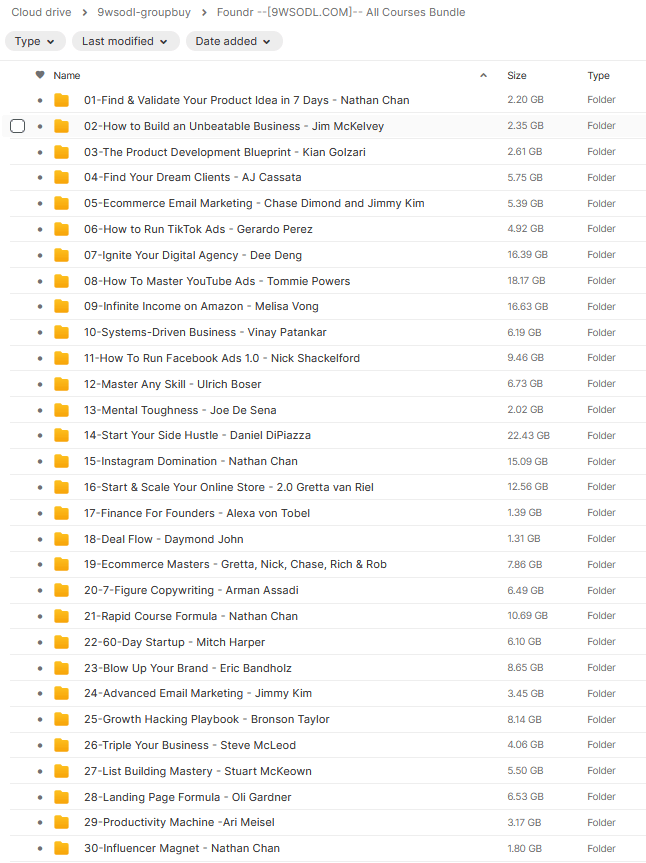Click the heart favorite column header icon
The width and height of the screenshot is (646, 863).
click(40, 75)
